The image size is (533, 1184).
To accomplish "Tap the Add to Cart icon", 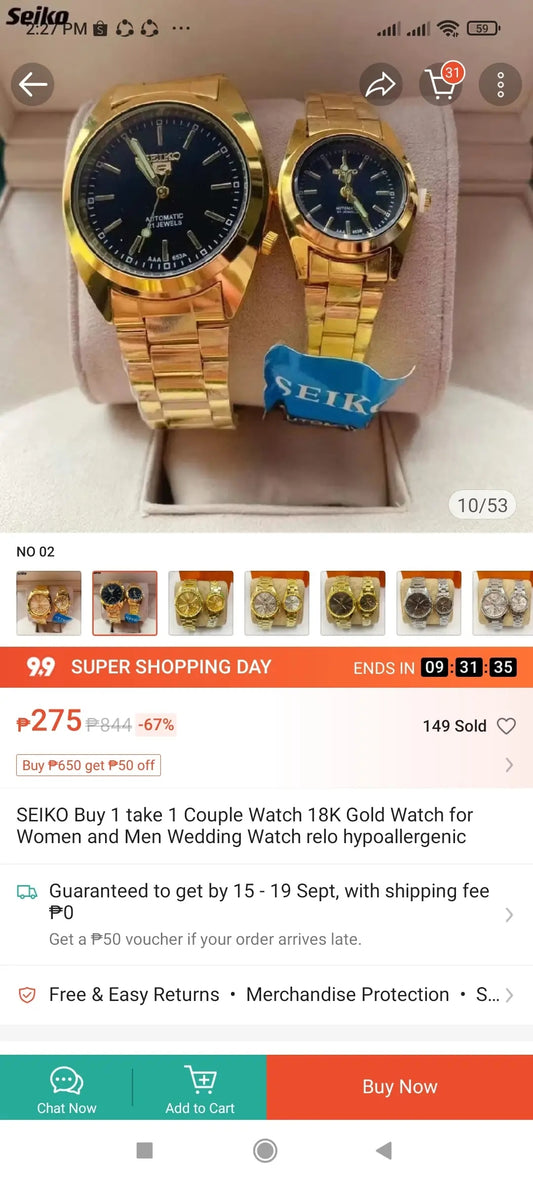I will point(200,1080).
